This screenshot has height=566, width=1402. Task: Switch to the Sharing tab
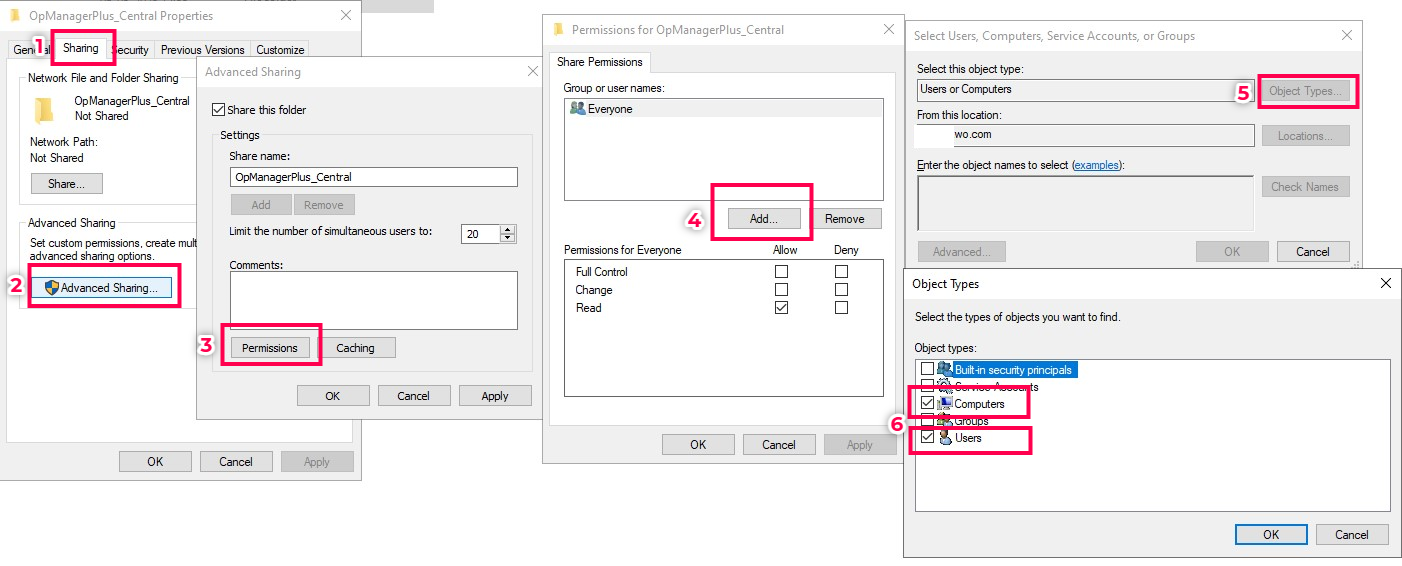coord(81,47)
